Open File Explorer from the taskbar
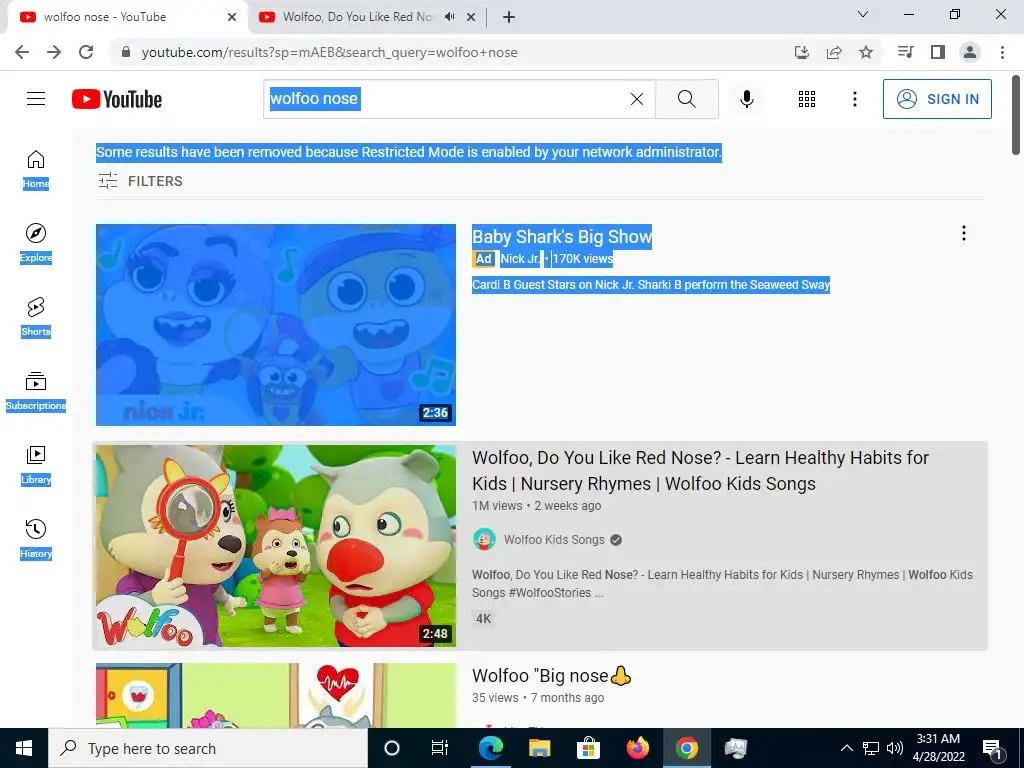This screenshot has width=1024, height=768. 539,748
